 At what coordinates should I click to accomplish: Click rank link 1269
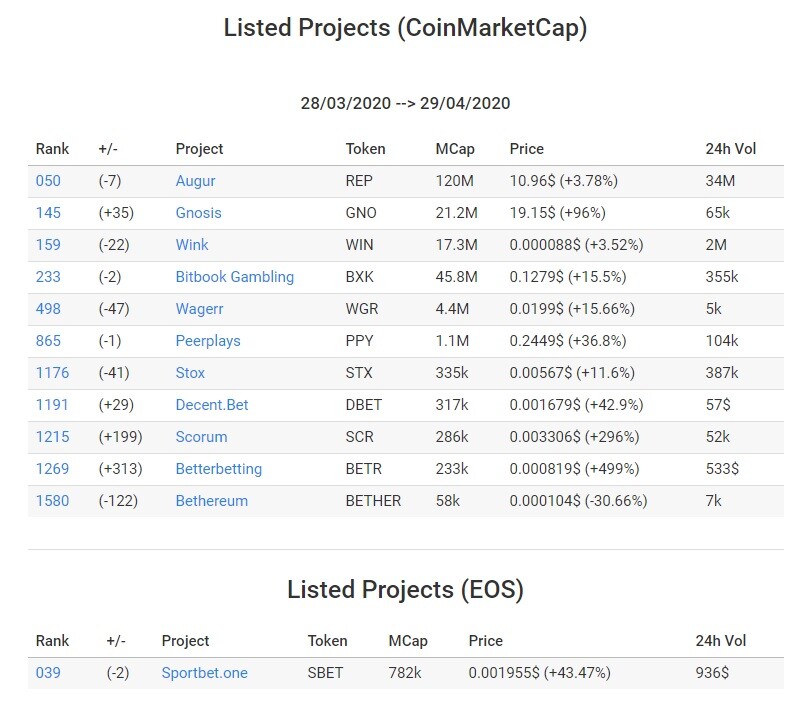point(52,469)
